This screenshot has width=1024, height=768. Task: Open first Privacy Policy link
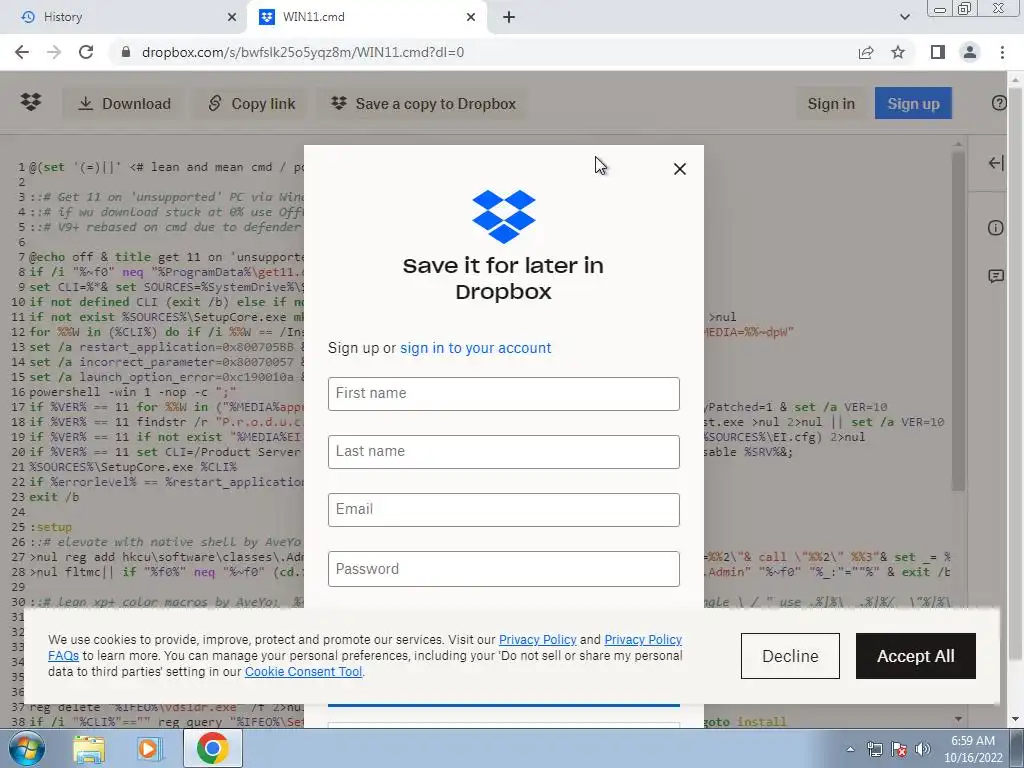coord(537,640)
